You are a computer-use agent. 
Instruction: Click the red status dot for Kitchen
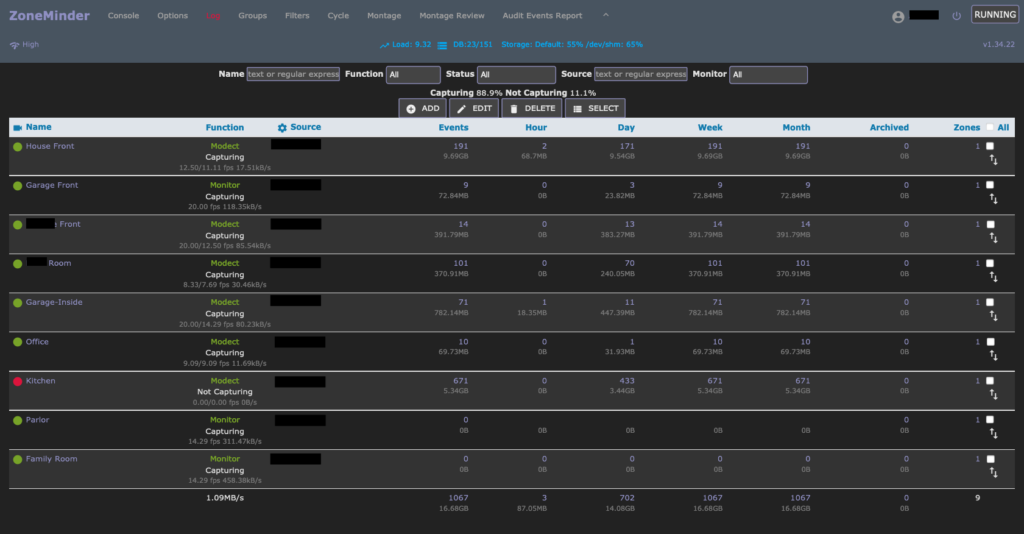coord(17,381)
